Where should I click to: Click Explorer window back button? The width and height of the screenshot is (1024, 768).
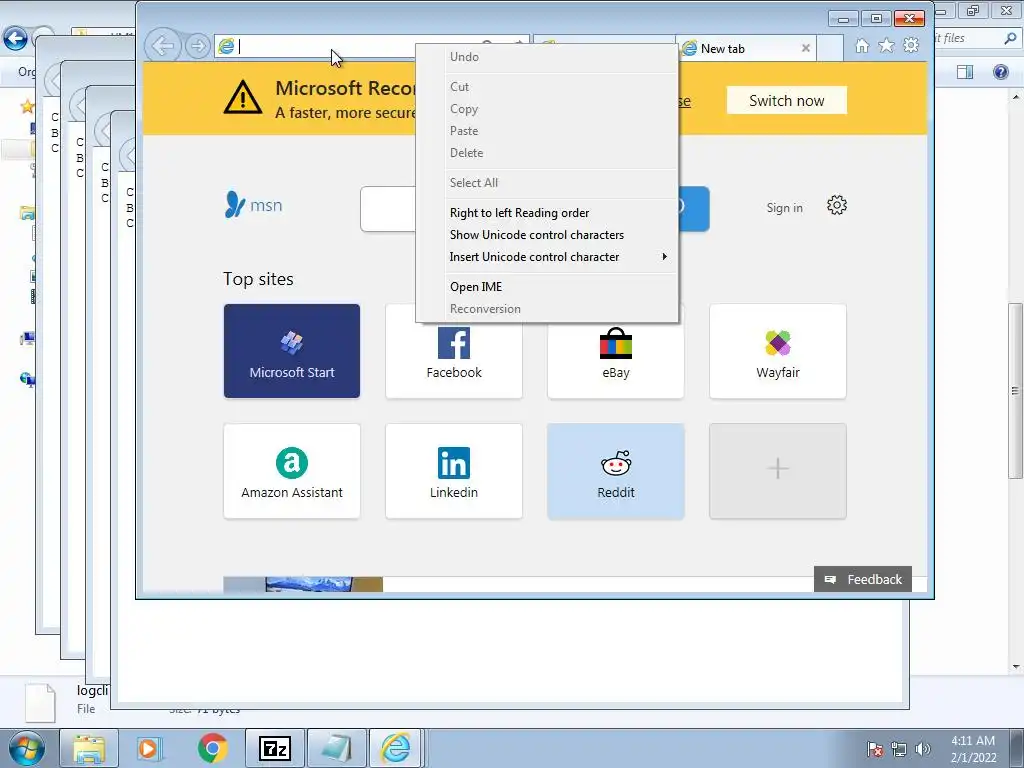pos(15,39)
